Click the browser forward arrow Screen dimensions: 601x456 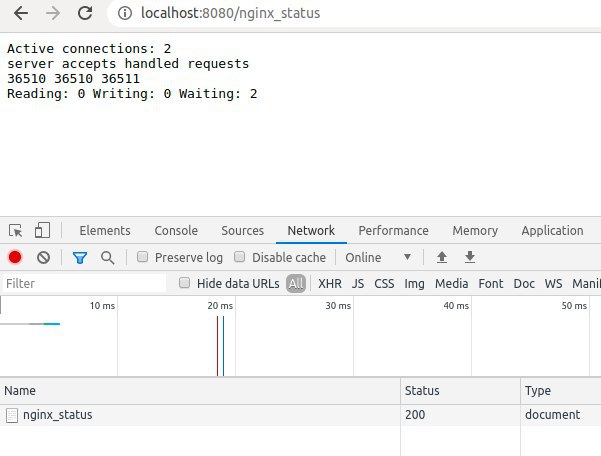(53, 14)
